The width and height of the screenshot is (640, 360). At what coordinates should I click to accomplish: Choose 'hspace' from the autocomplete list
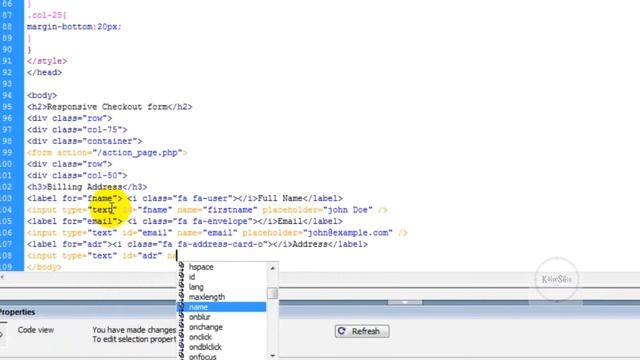[222, 267]
